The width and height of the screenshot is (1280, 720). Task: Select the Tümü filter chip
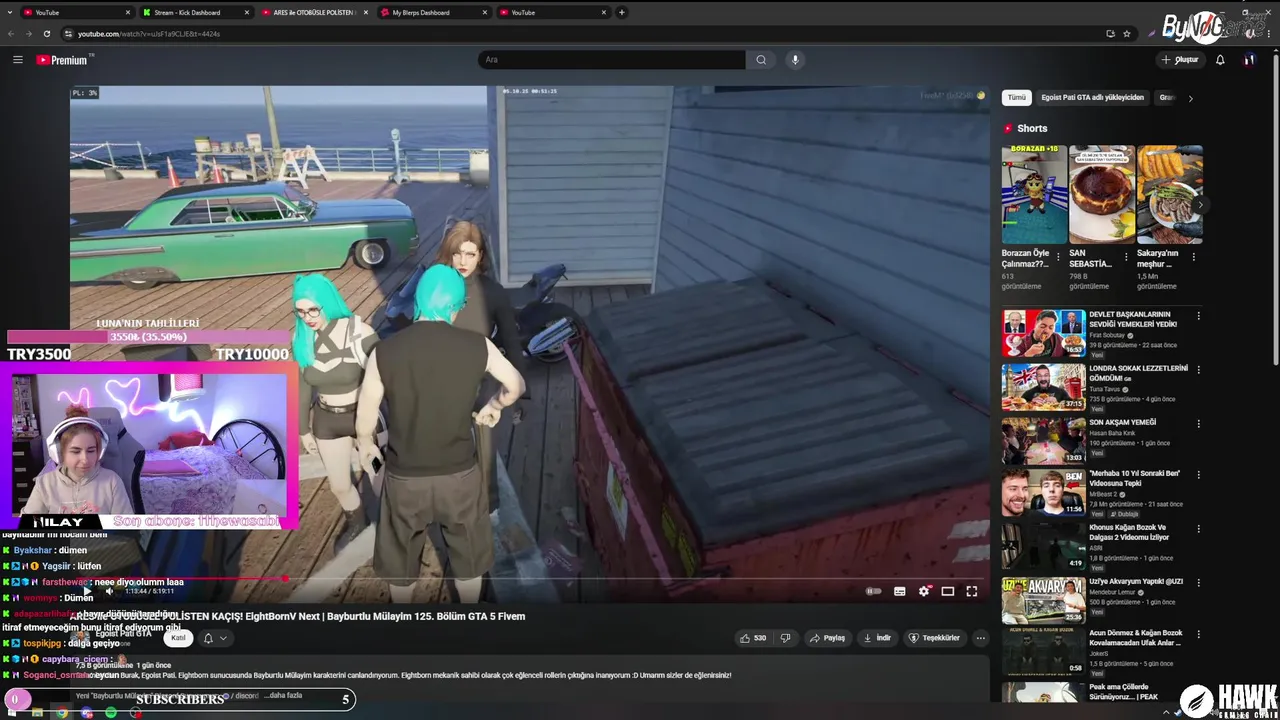click(x=1017, y=98)
